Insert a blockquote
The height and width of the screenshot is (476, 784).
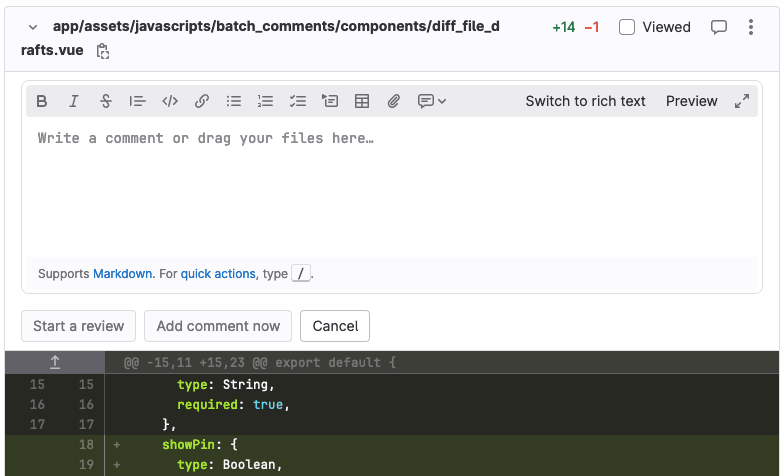[x=138, y=101]
